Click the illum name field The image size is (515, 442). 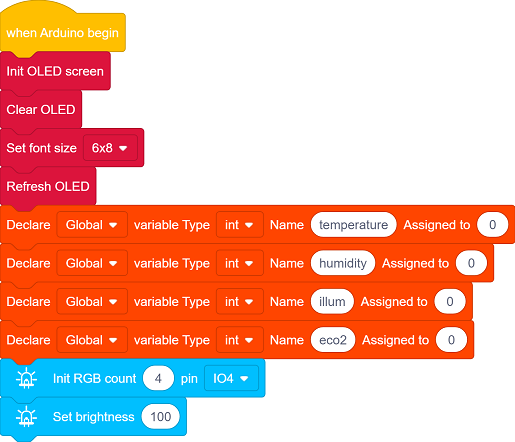pyautogui.click(x=332, y=302)
